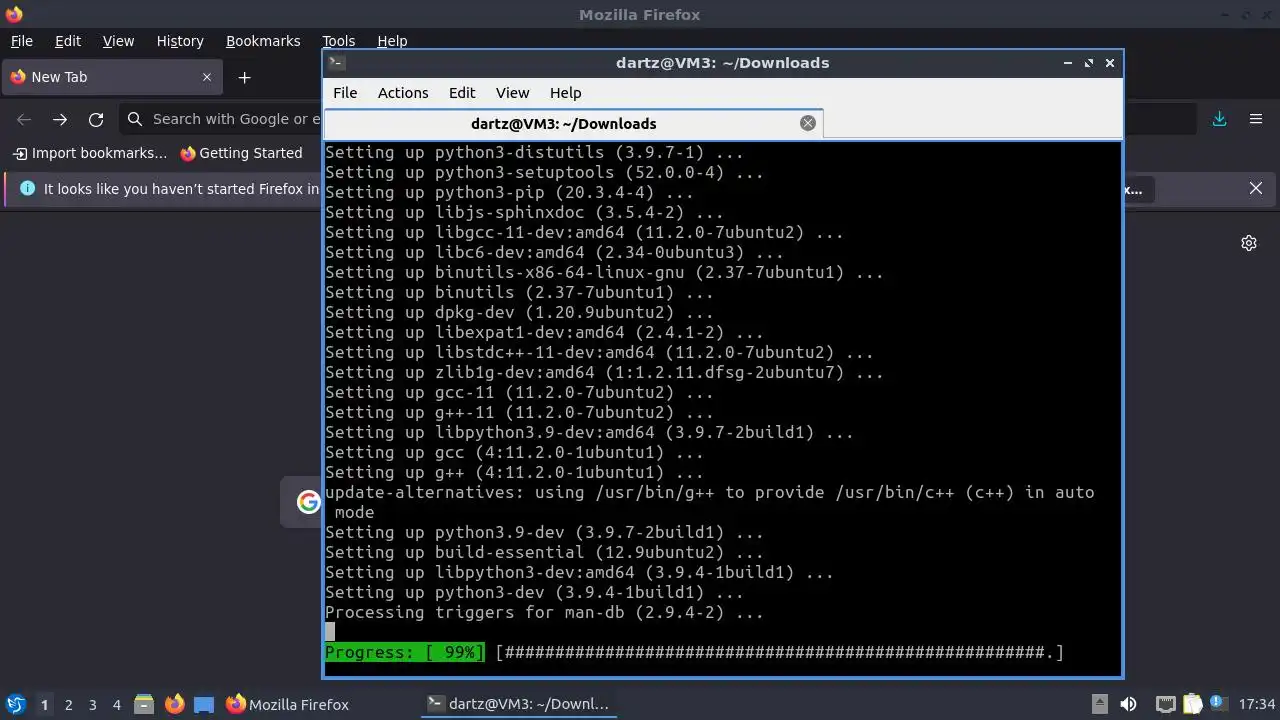Image resolution: width=1280 pixels, height=720 pixels.
Task: Click the terminal icon in the title bar
Action: [337, 63]
